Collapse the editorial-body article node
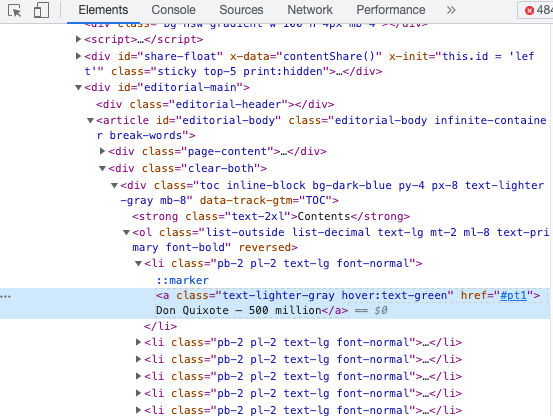 coord(90,121)
